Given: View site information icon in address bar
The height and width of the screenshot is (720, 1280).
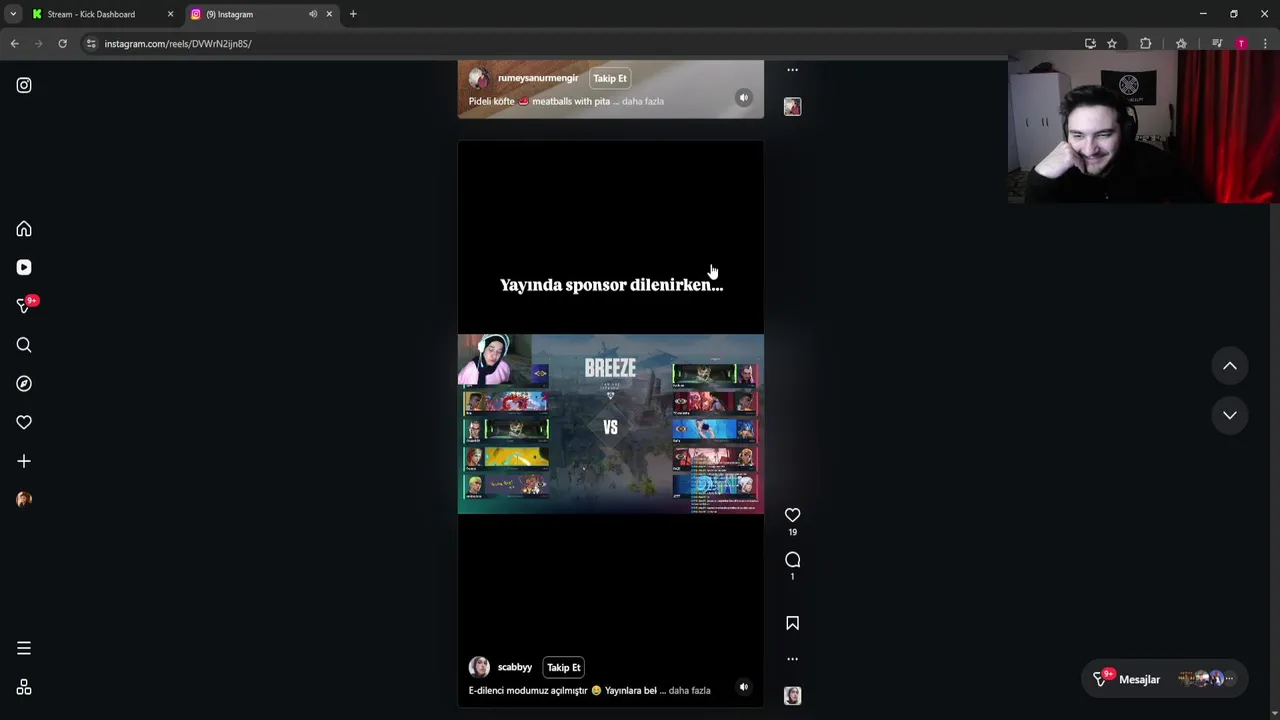Looking at the screenshot, I should pos(91,44).
